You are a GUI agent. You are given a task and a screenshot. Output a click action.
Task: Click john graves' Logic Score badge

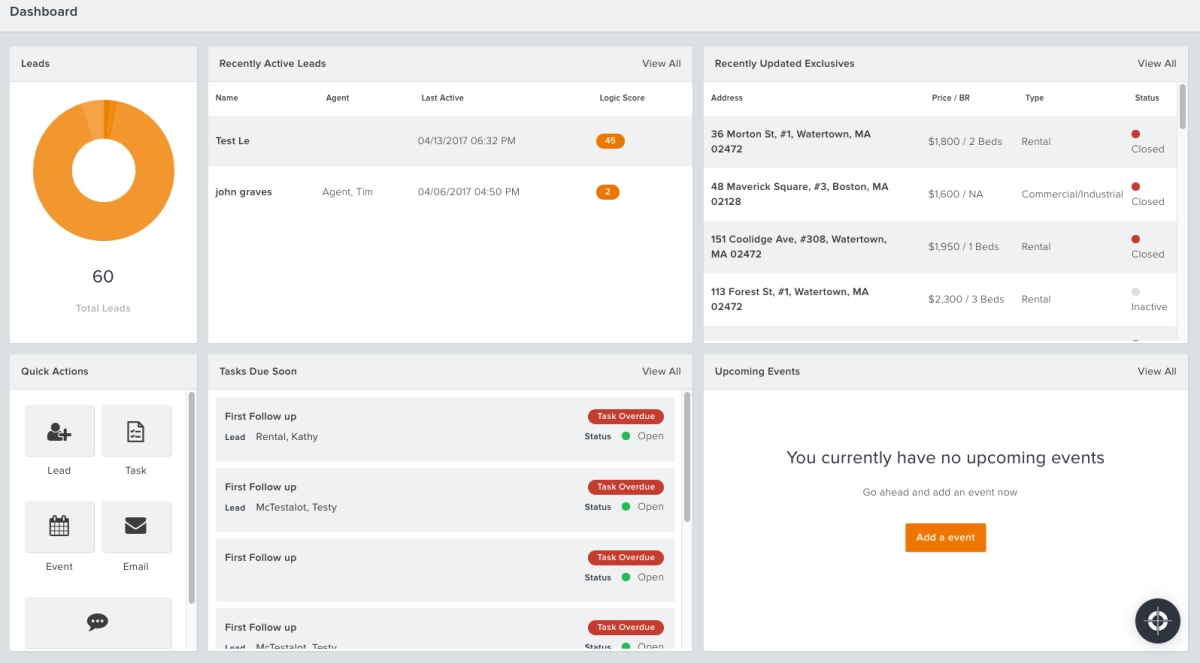click(607, 191)
